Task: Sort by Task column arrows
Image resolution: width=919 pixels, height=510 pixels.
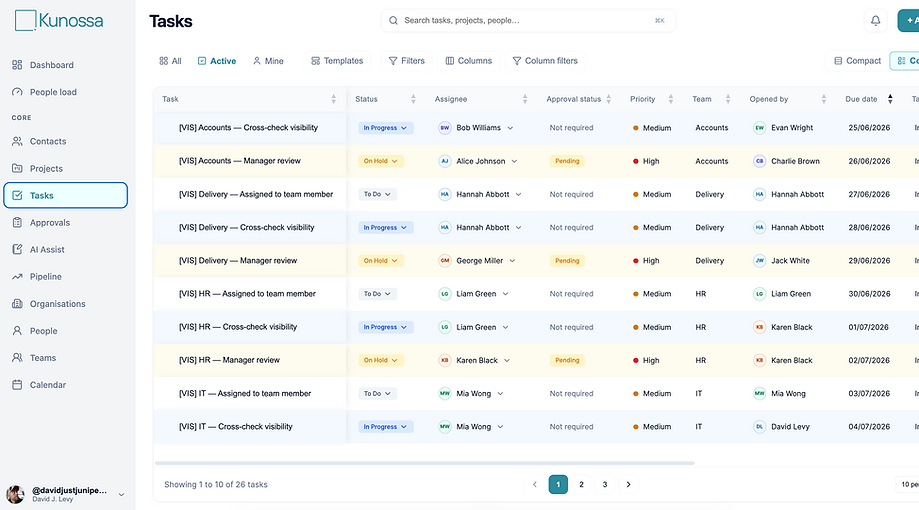Action: pyautogui.click(x=333, y=99)
